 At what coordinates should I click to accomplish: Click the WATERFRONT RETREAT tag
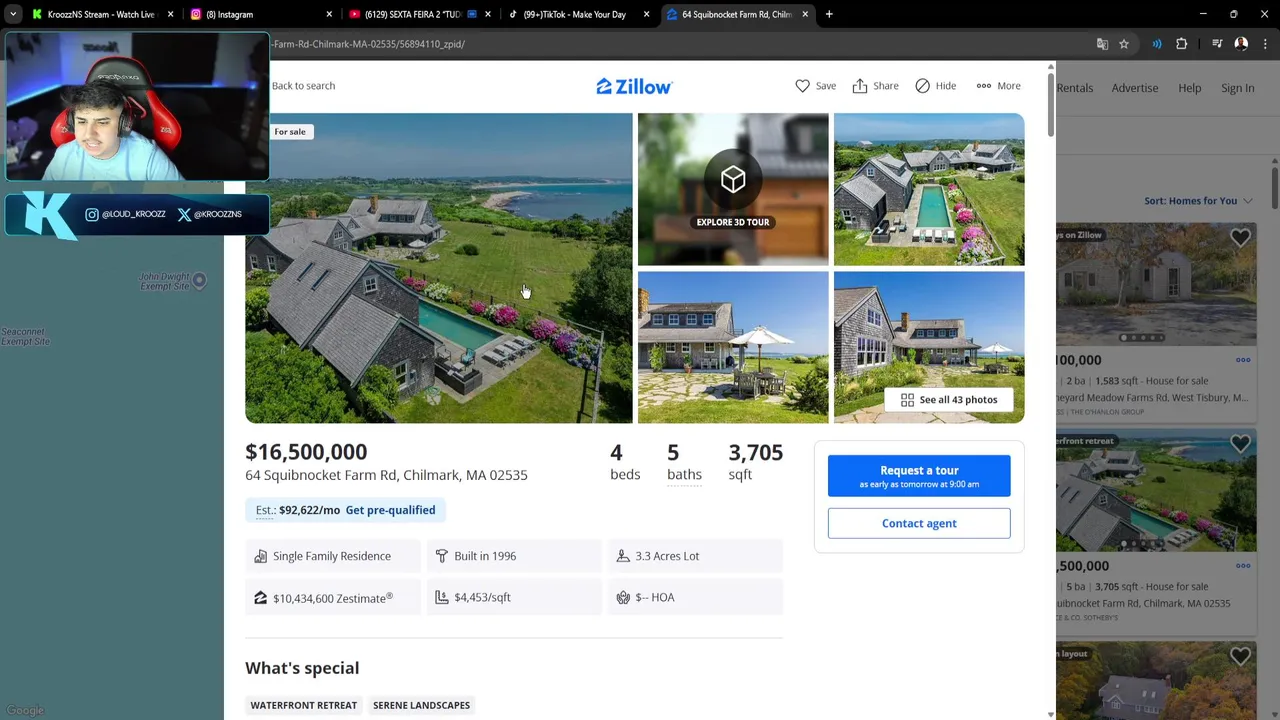tap(303, 705)
